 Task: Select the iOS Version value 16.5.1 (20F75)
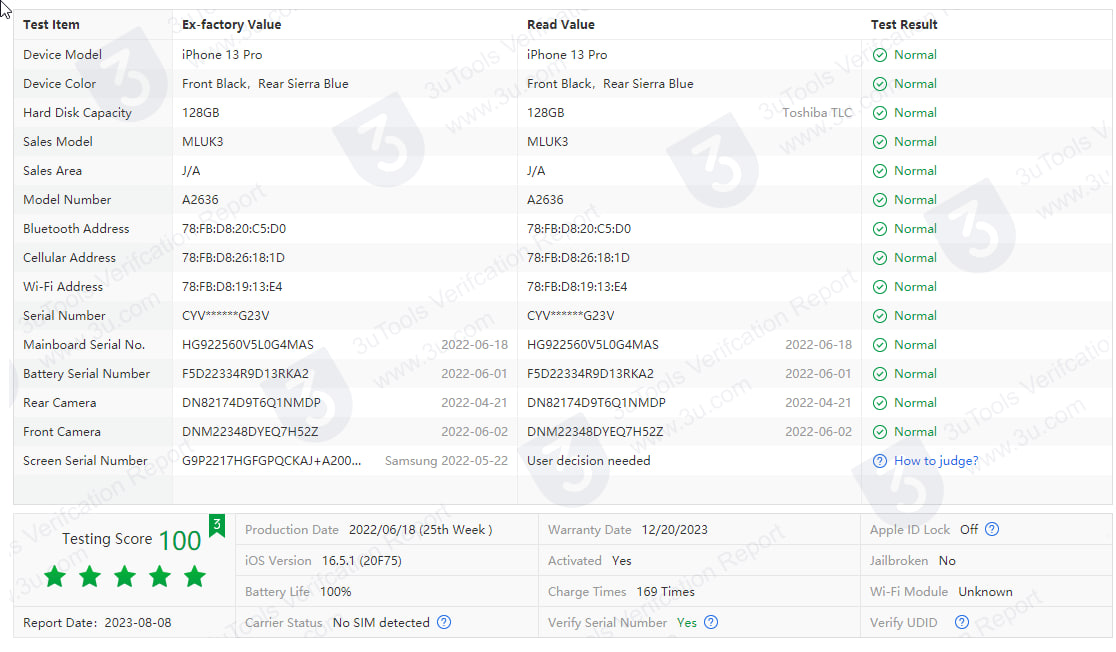click(x=362, y=561)
